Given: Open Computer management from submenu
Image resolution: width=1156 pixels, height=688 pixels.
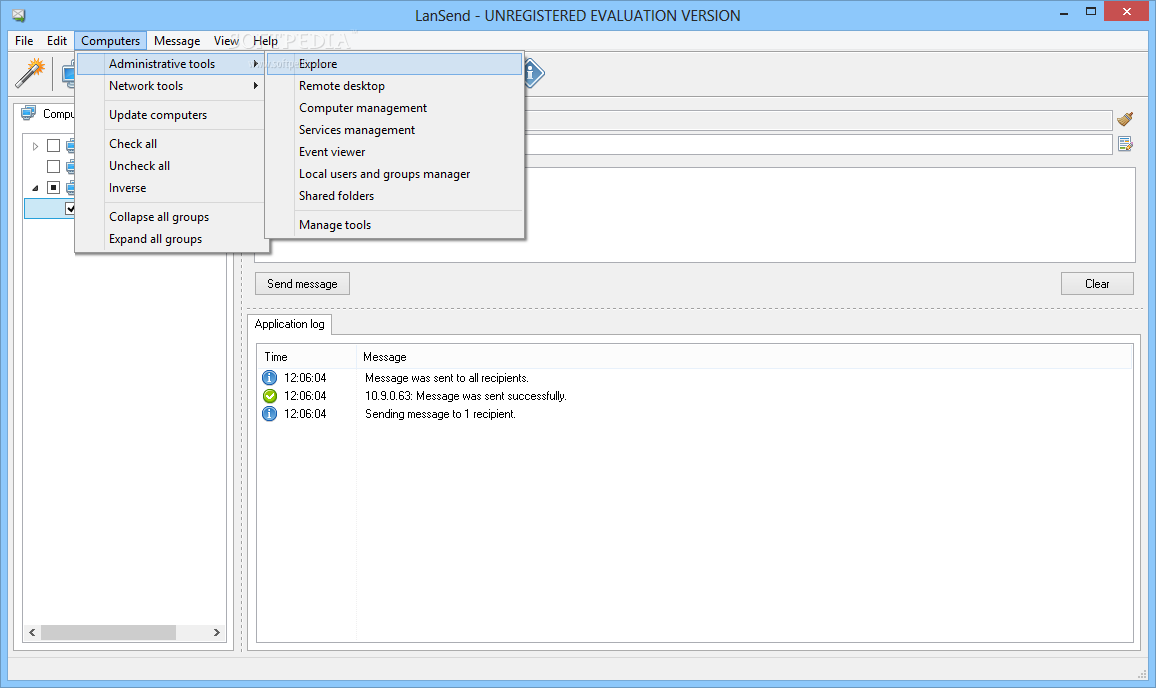Looking at the screenshot, I should pyautogui.click(x=394, y=108).
